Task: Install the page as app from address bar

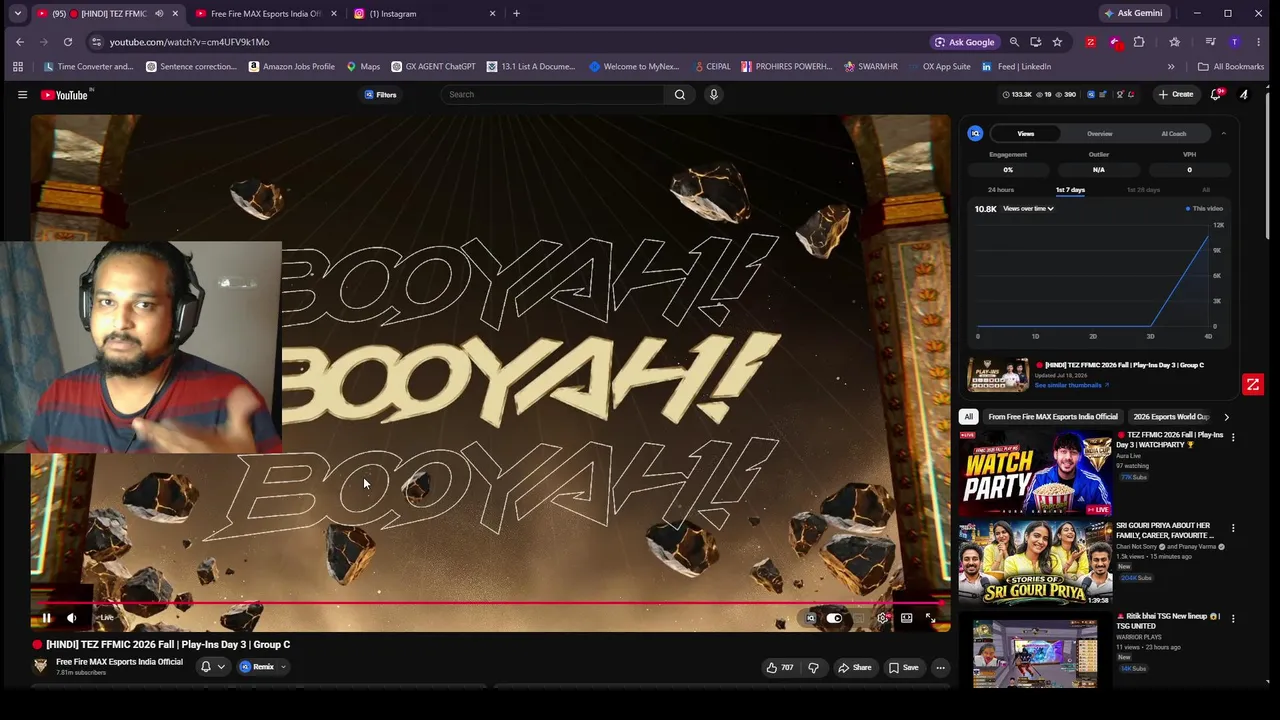Action: pyautogui.click(x=1035, y=42)
